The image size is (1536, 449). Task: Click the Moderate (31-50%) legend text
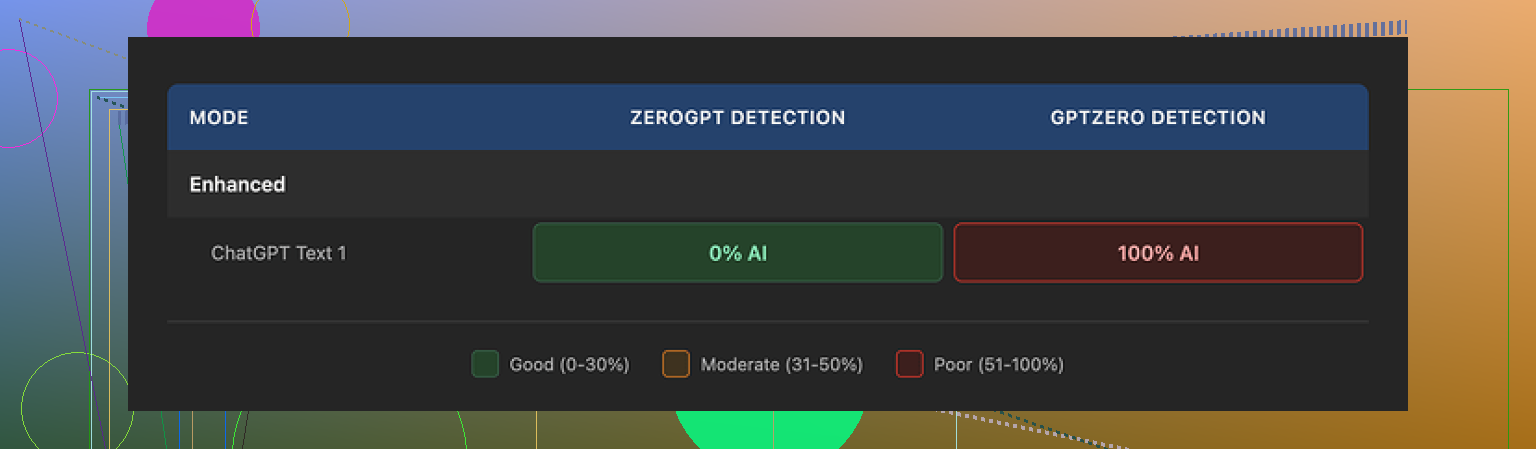[781, 365]
